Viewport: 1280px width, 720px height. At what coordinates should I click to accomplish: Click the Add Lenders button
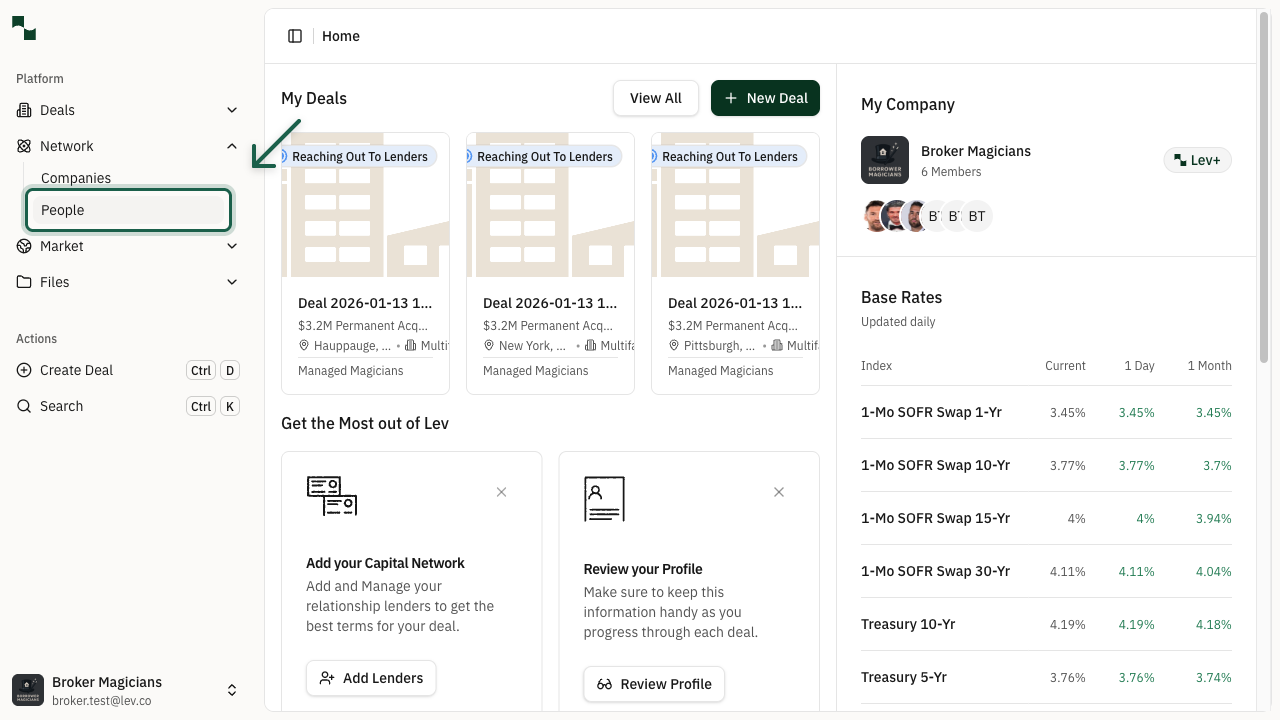371,678
